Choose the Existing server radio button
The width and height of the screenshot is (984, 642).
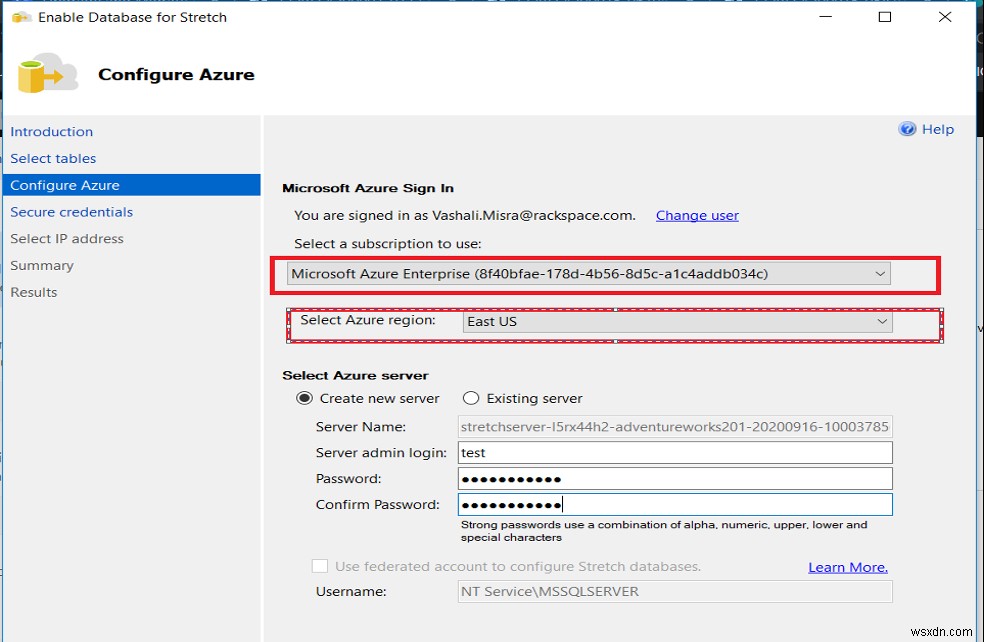471,398
